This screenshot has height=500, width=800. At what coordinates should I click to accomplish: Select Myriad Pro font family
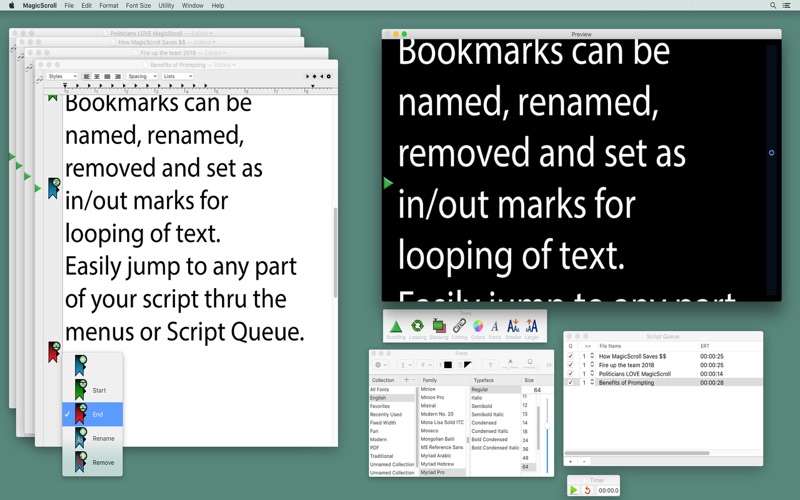(x=442, y=472)
